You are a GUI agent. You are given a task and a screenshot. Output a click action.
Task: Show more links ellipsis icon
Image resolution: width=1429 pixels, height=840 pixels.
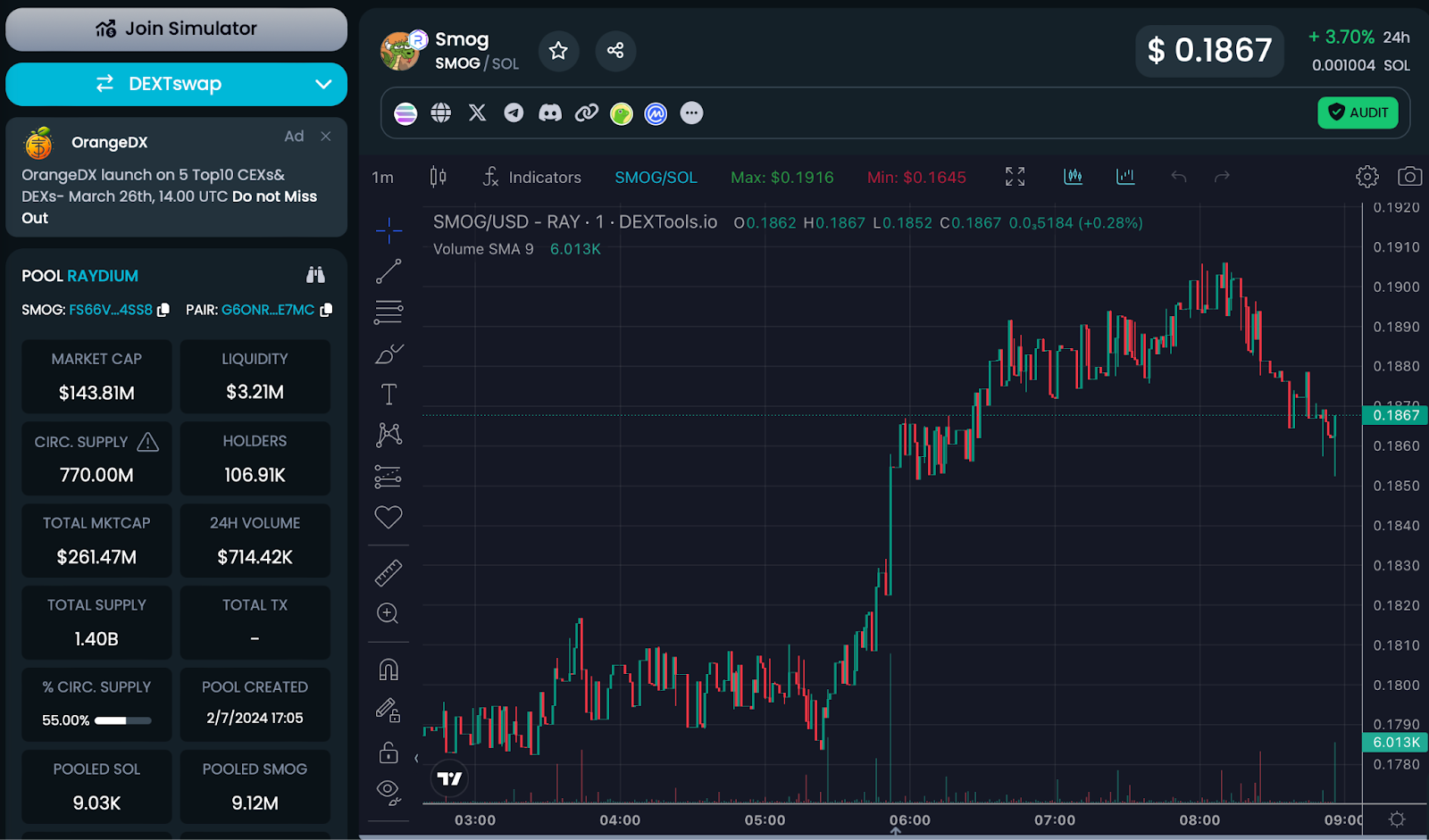click(691, 113)
